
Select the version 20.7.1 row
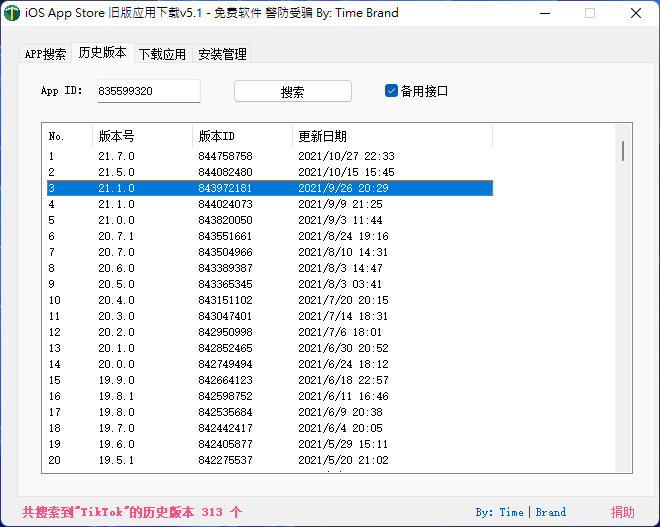point(269,236)
